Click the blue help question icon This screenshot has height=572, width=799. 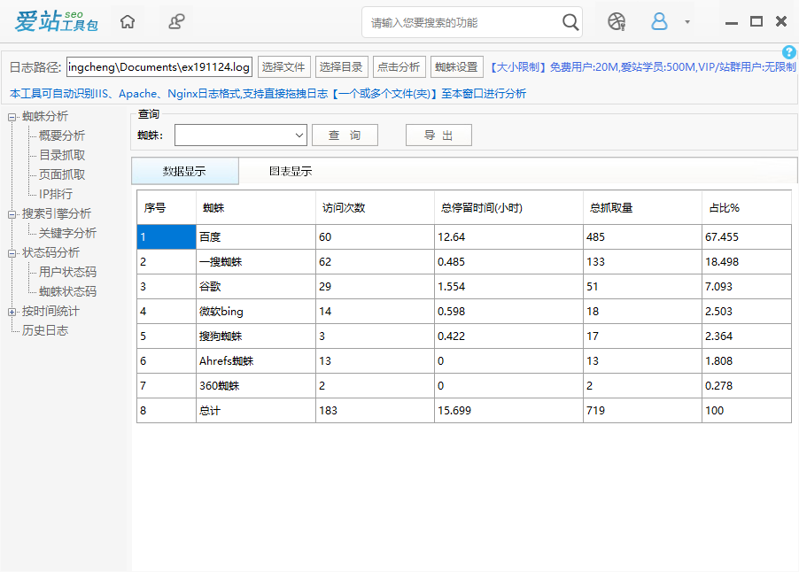789,52
